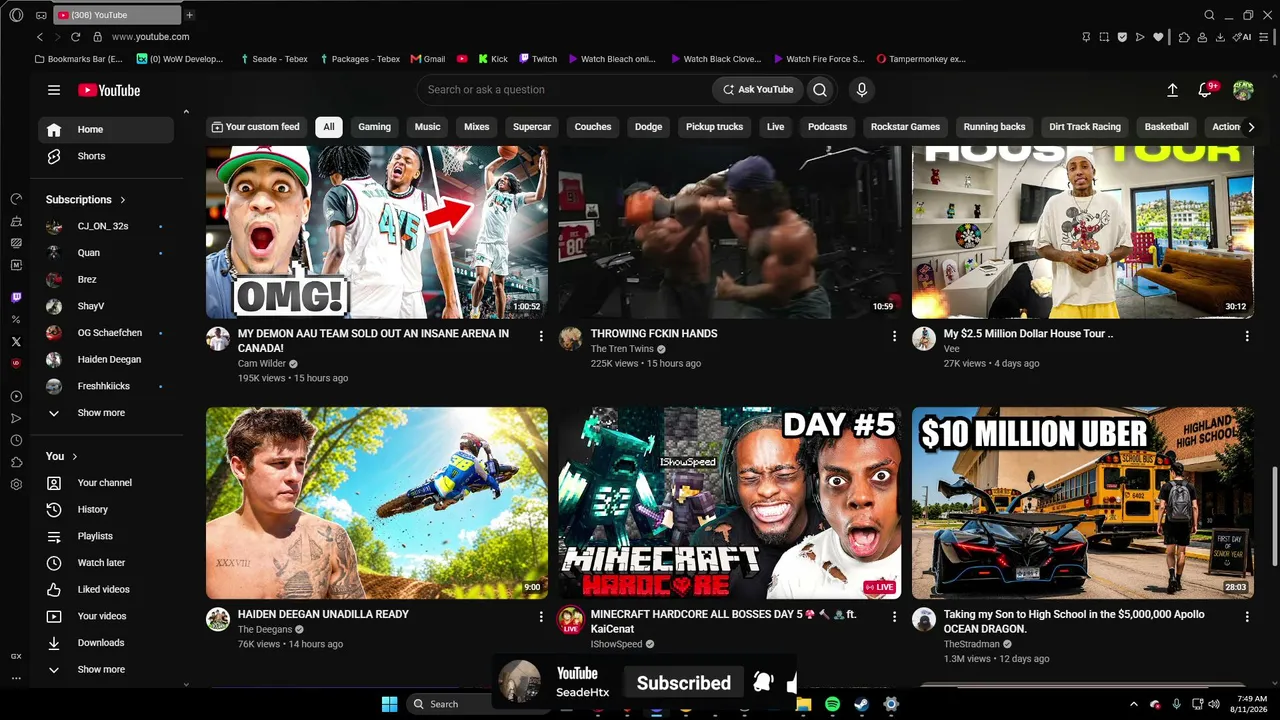1280x720 pixels.
Task: Start voice search with the microphone icon
Action: pyautogui.click(x=862, y=90)
